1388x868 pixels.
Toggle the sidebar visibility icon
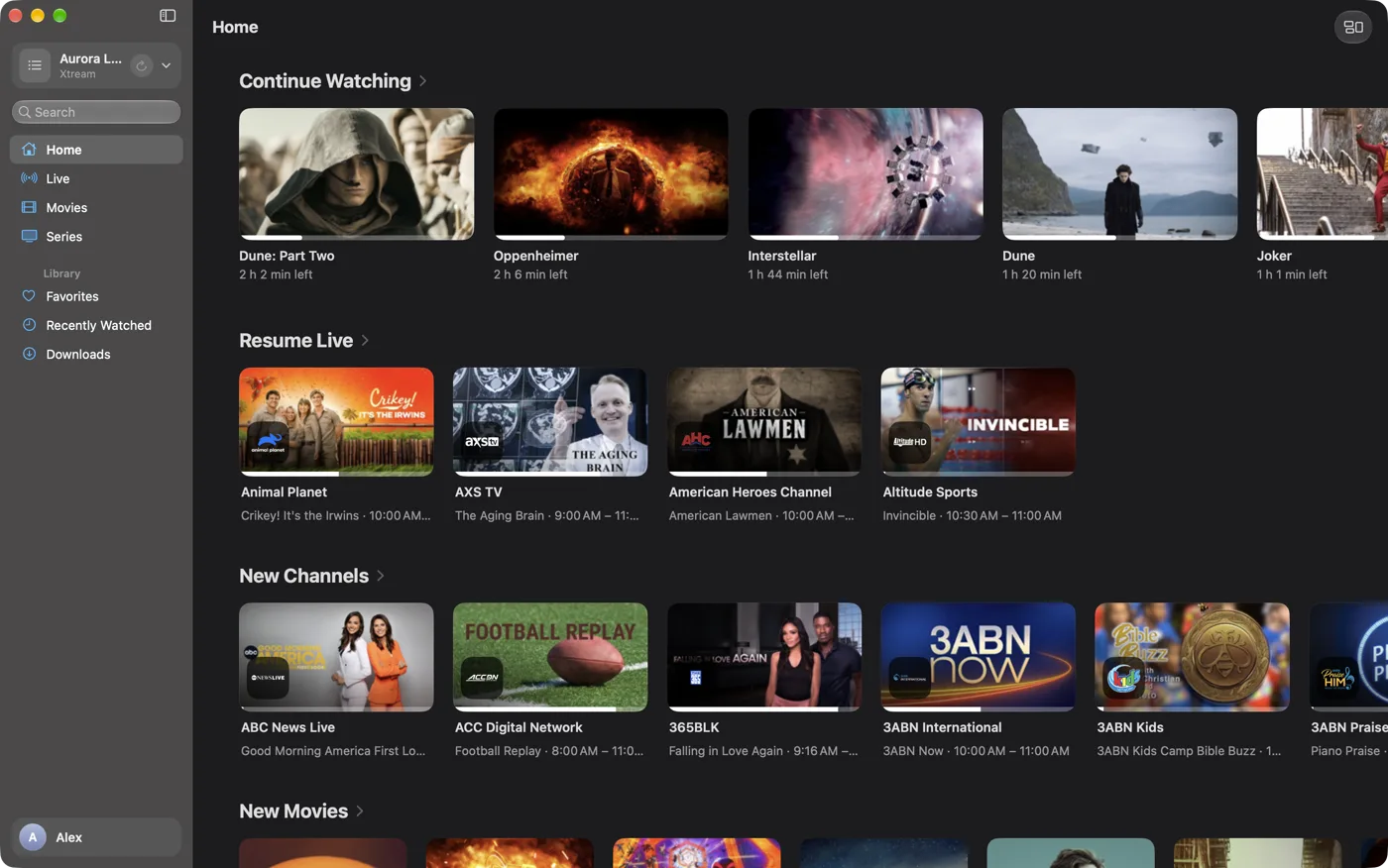[x=168, y=15]
